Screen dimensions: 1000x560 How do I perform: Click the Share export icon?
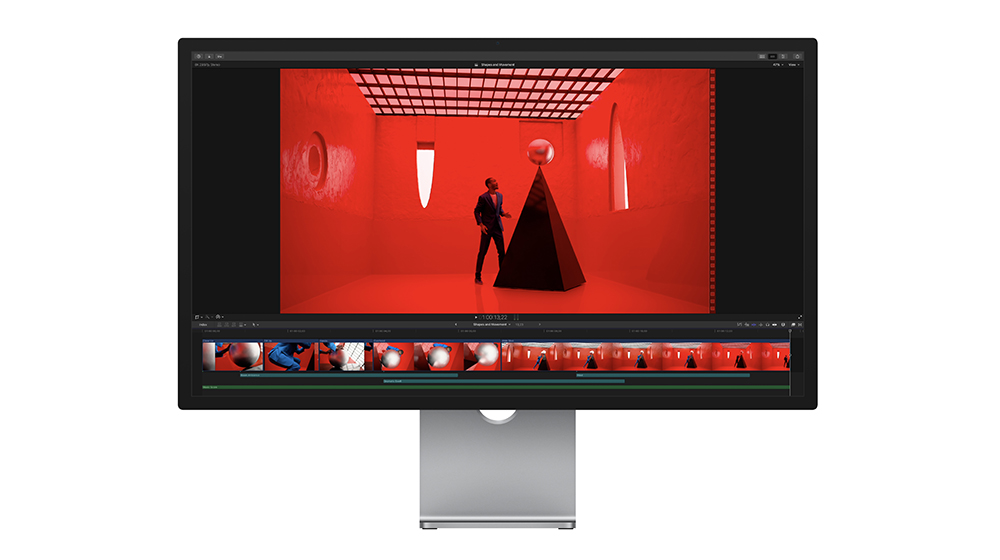click(797, 56)
